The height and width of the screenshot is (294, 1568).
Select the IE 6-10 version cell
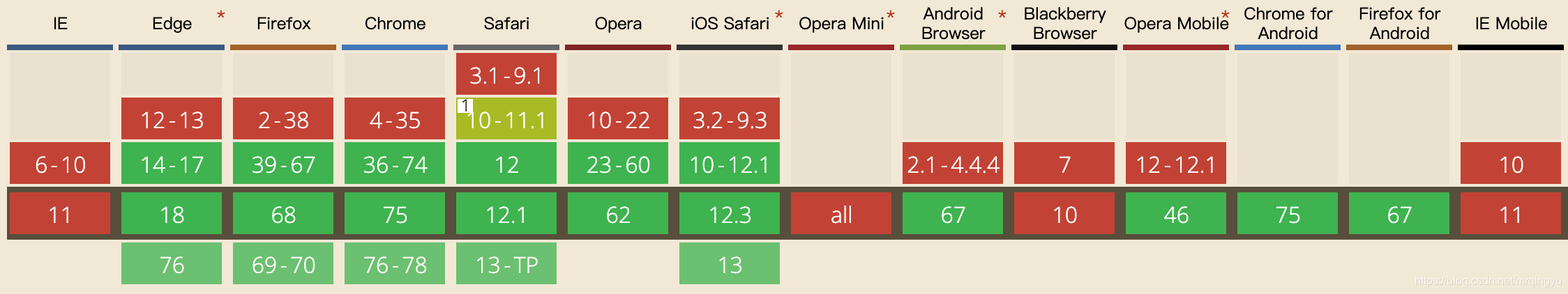coord(60,163)
